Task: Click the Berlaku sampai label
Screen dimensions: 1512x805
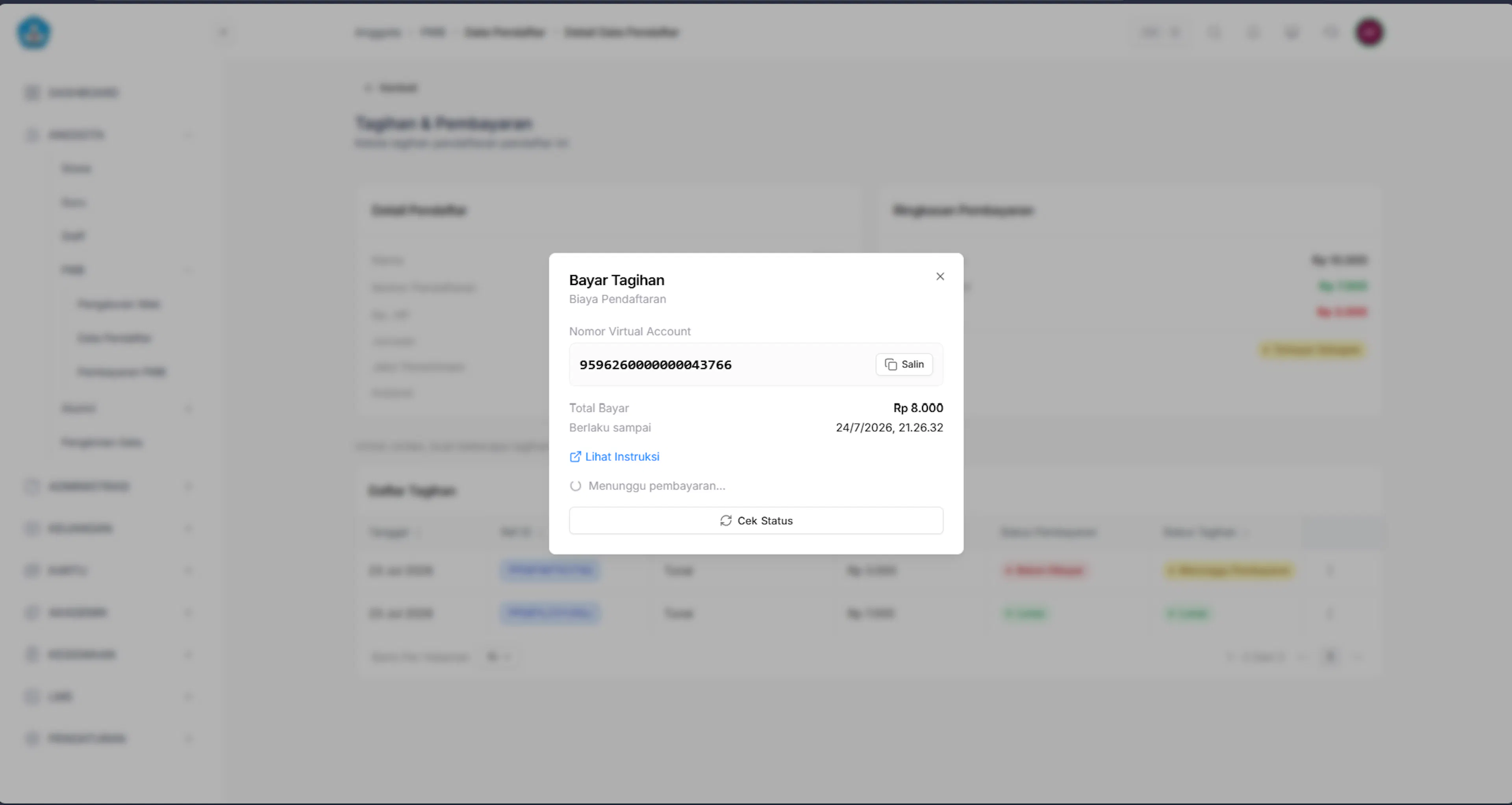Action: (610, 428)
